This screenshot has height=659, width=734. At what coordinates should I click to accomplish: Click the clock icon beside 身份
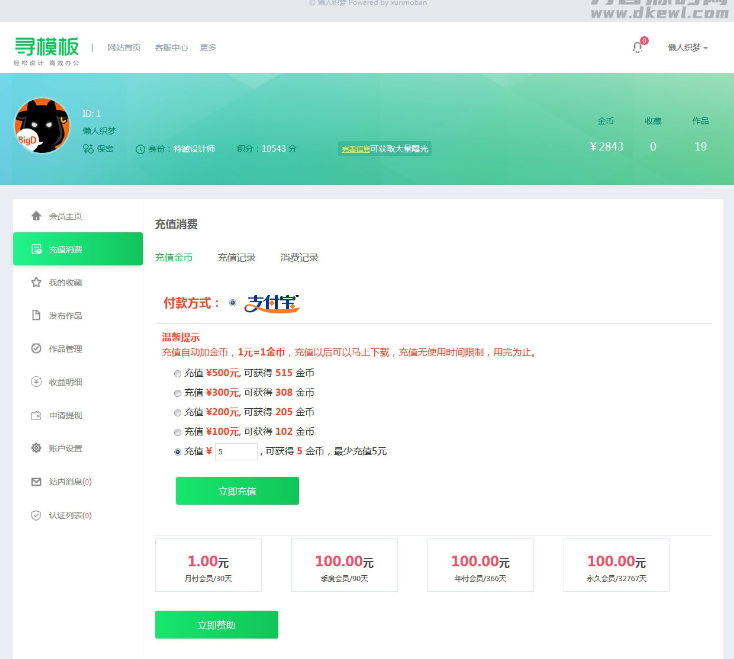pos(140,149)
